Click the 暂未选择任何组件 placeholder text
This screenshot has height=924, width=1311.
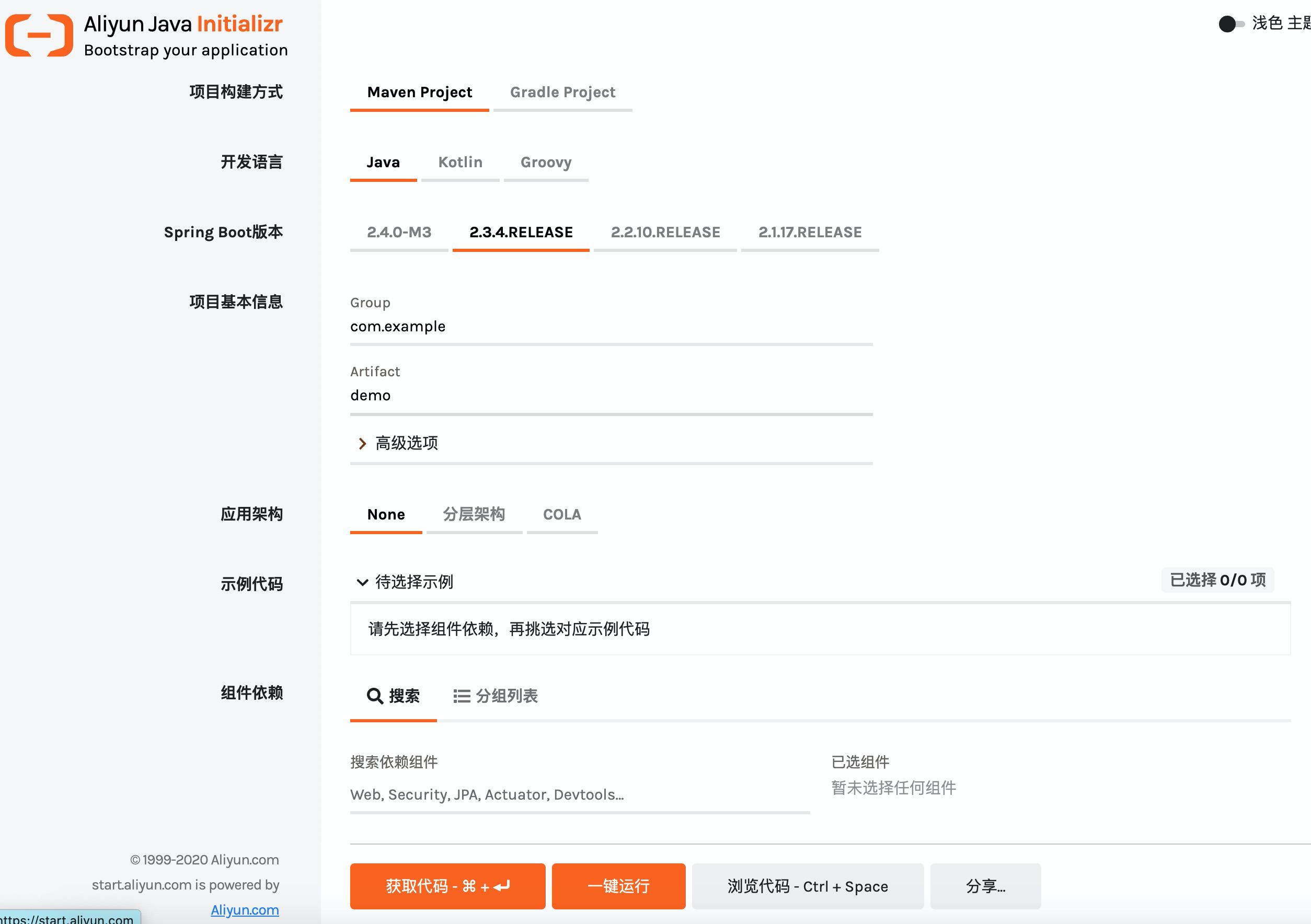(894, 788)
